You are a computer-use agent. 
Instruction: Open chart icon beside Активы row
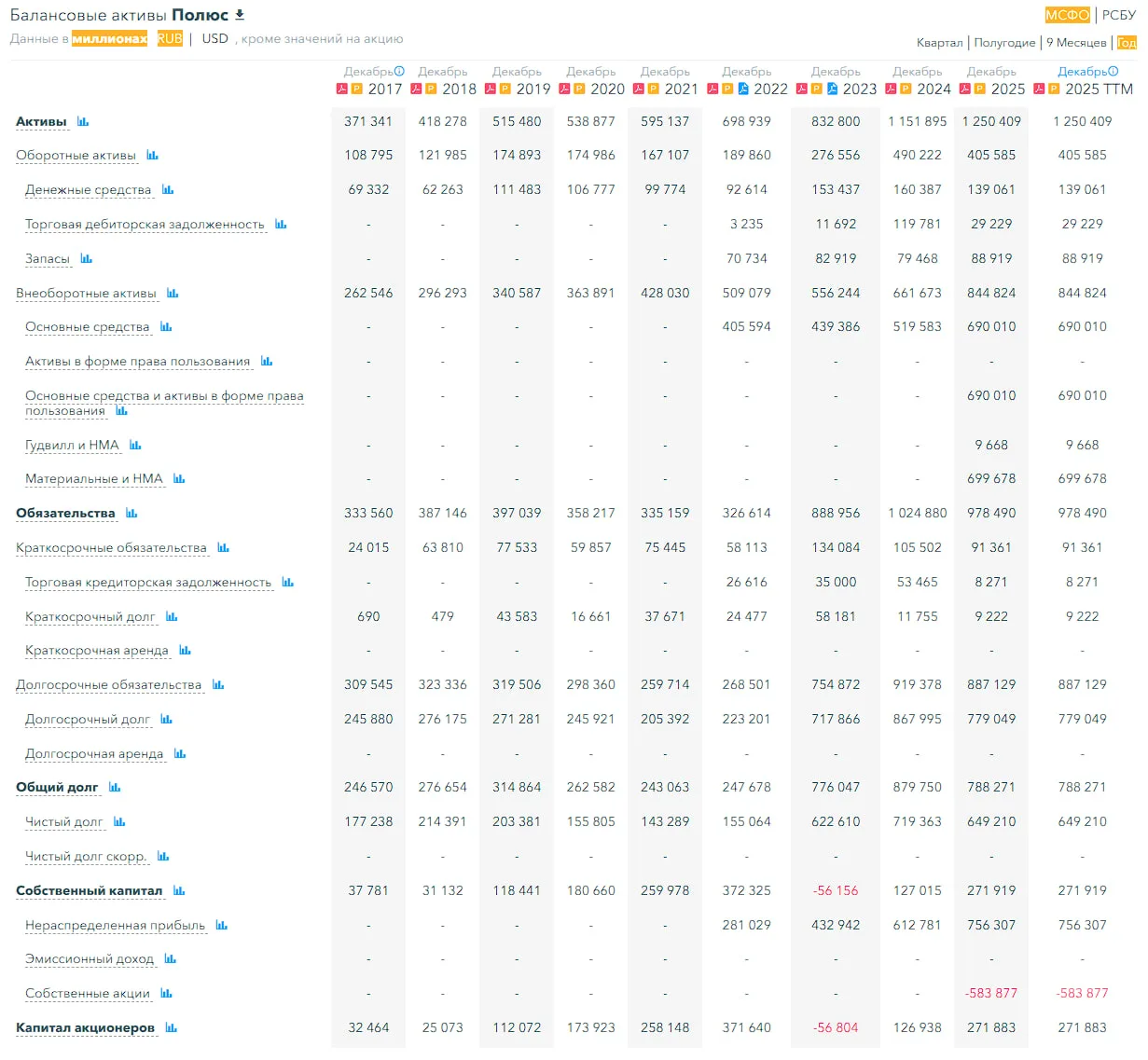pos(83,121)
